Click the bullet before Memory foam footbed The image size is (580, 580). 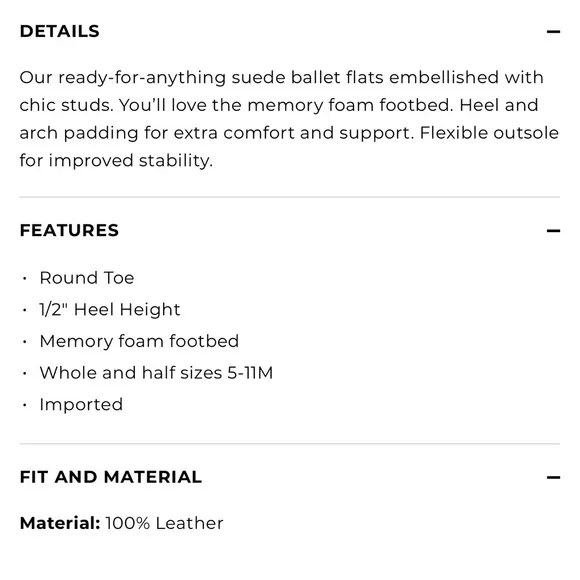pyautogui.click(x=25, y=342)
